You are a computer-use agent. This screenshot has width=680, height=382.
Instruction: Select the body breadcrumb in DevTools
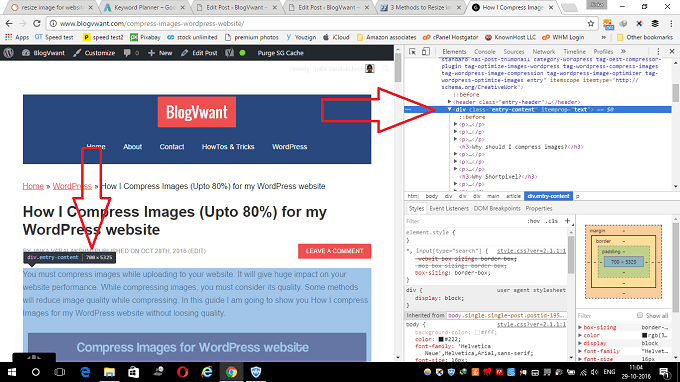coord(432,196)
